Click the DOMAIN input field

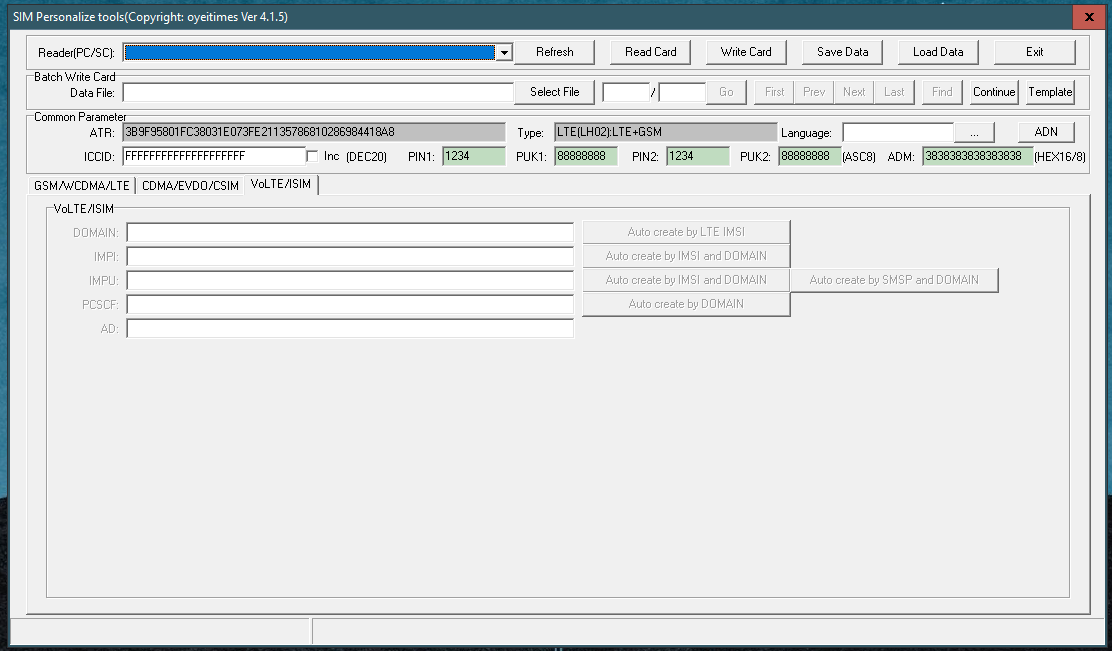(x=349, y=231)
